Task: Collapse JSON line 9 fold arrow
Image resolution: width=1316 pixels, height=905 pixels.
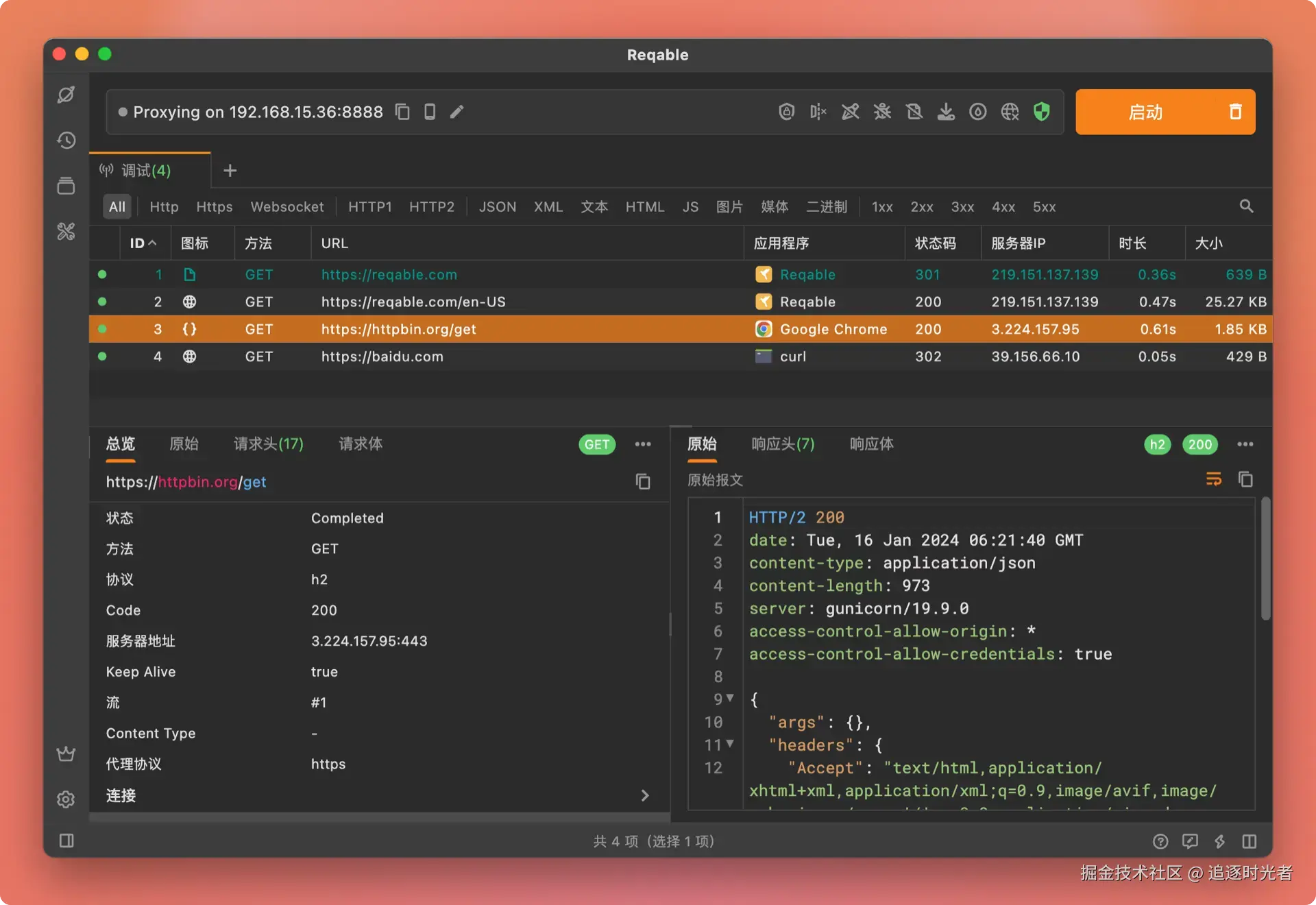Action: (x=730, y=698)
